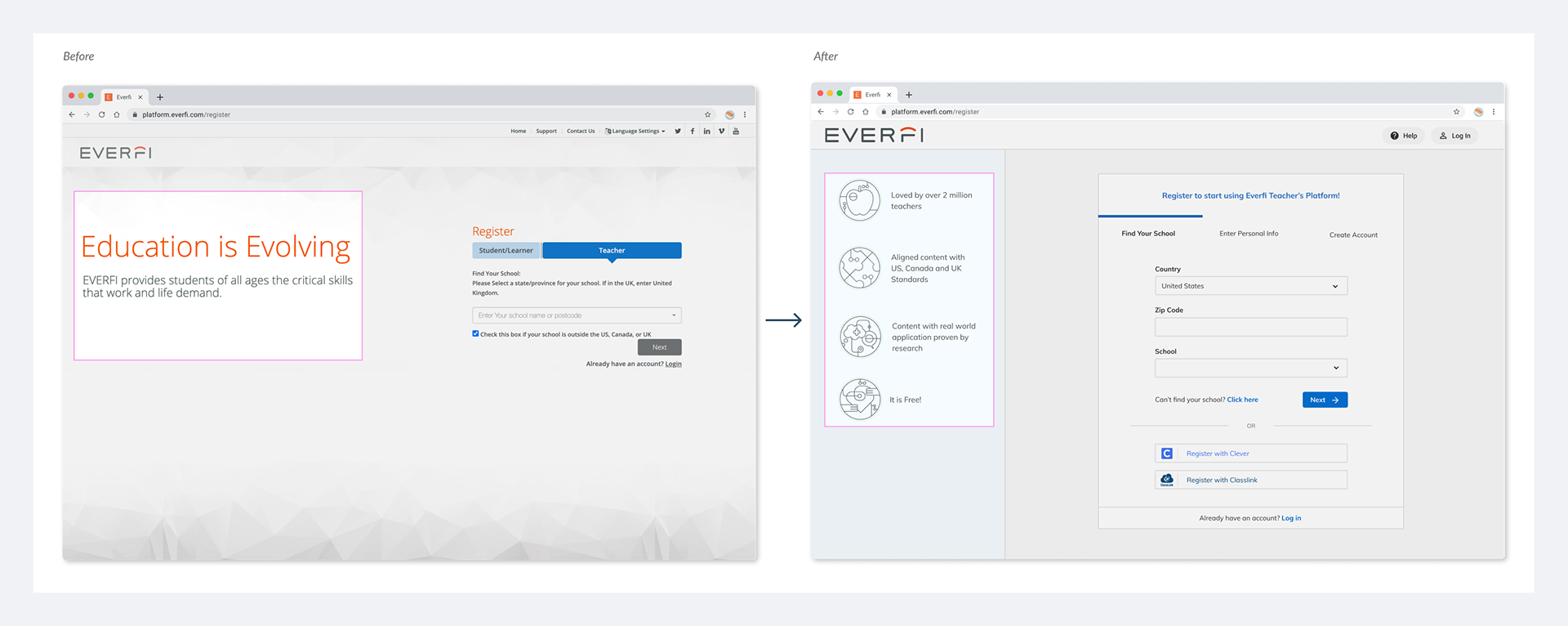Close Everfi tab in Before browser

(140, 97)
